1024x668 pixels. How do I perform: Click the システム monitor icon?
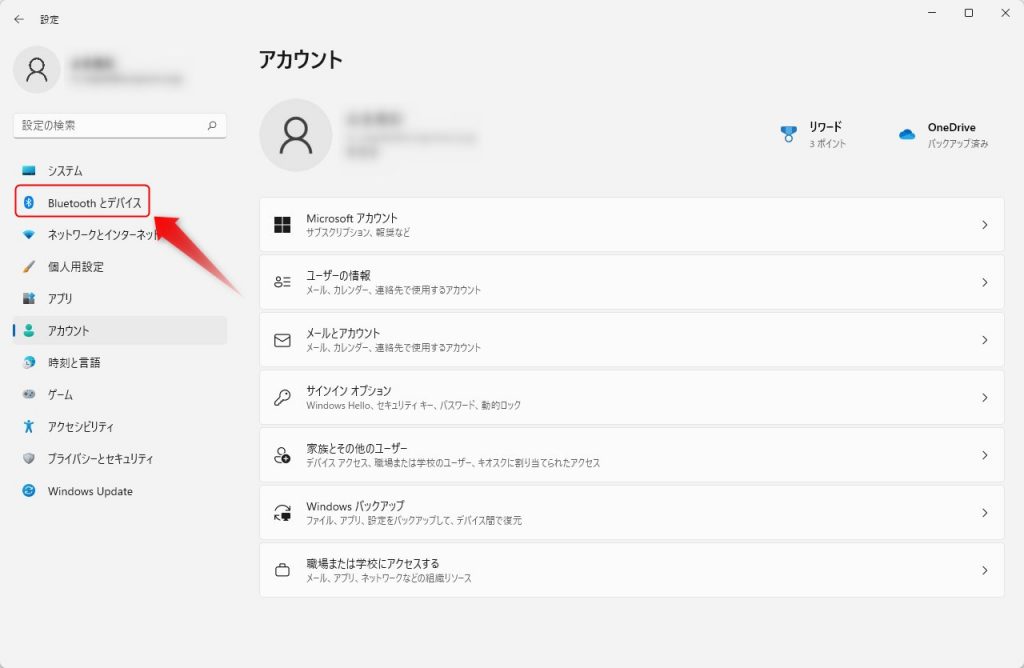29,170
